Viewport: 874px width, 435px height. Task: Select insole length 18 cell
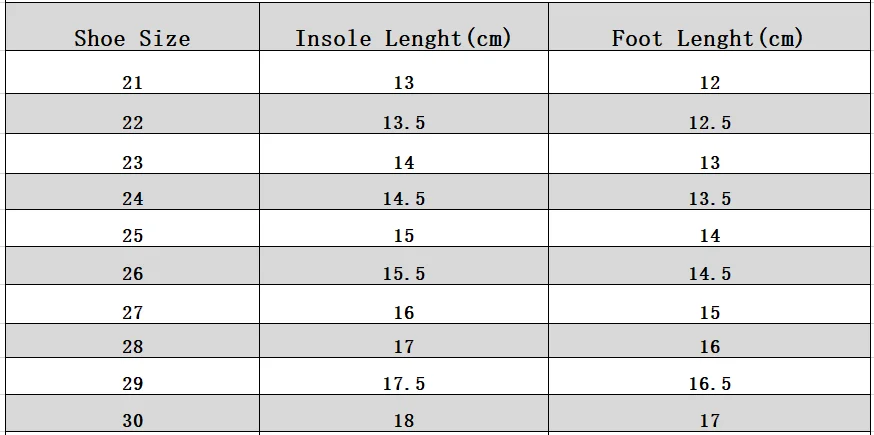tap(403, 421)
